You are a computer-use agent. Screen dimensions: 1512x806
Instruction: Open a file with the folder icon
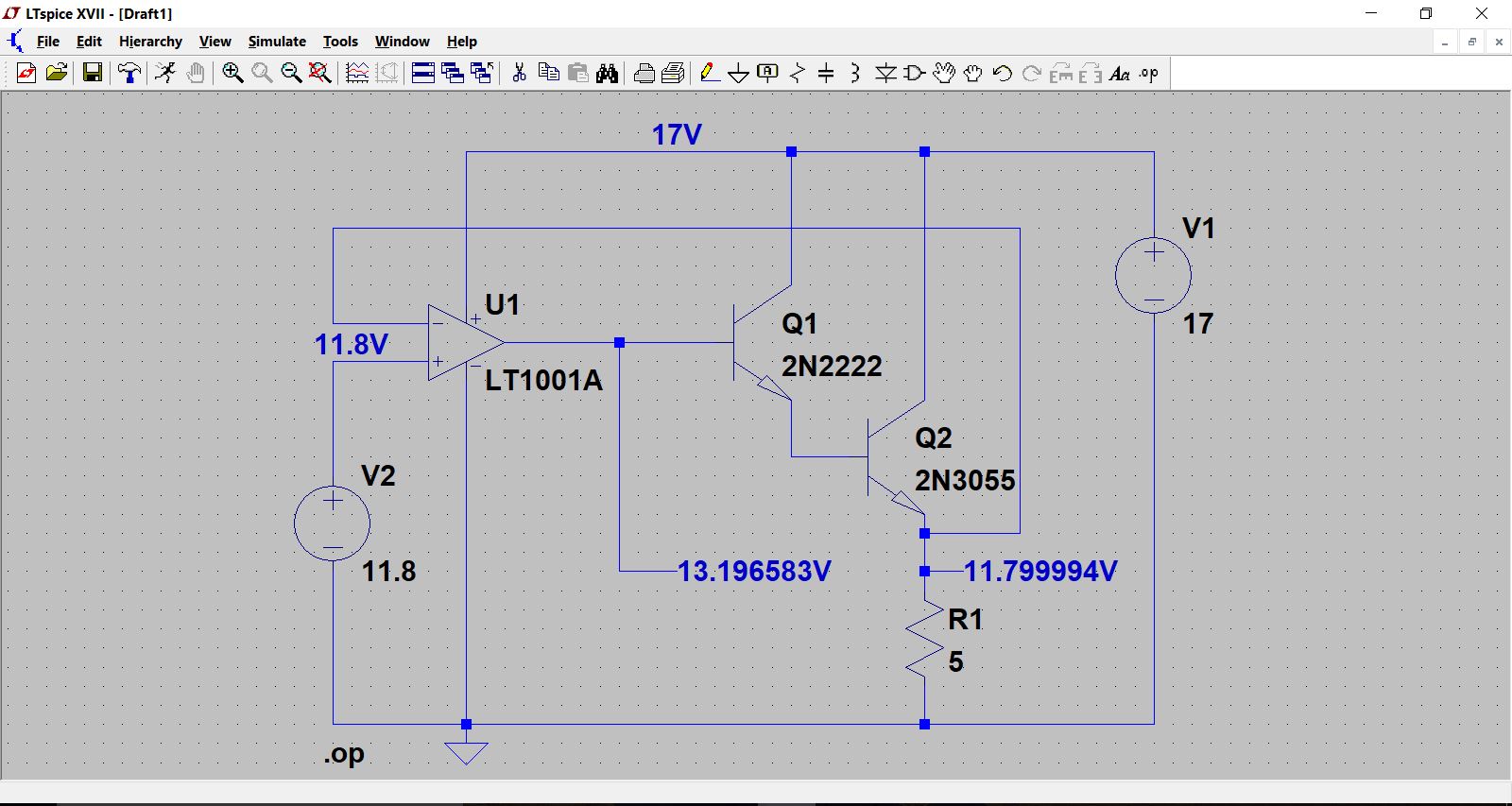57,73
